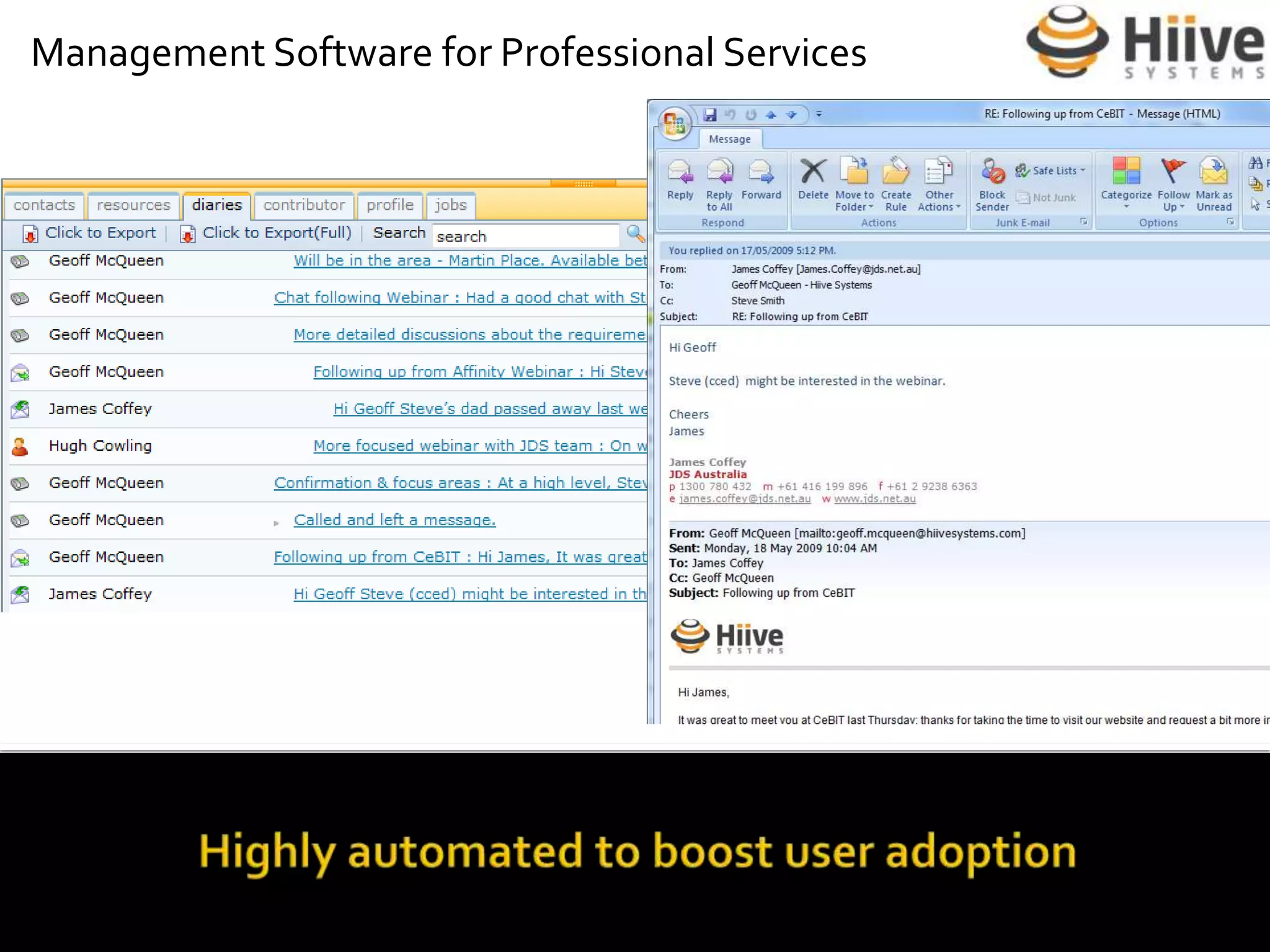Open the 'Called and left a message.' link
The width and height of the screenshot is (1270, 952).
coord(394,520)
